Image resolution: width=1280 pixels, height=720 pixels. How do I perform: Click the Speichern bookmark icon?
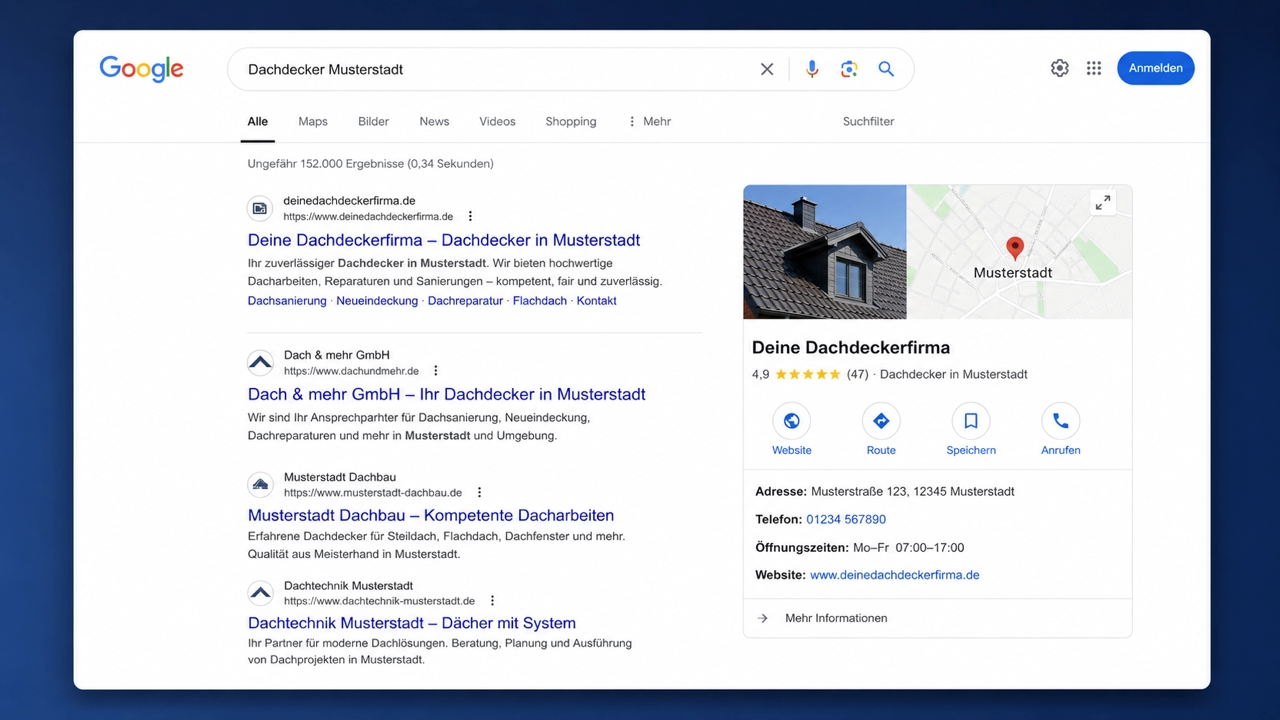(x=971, y=421)
